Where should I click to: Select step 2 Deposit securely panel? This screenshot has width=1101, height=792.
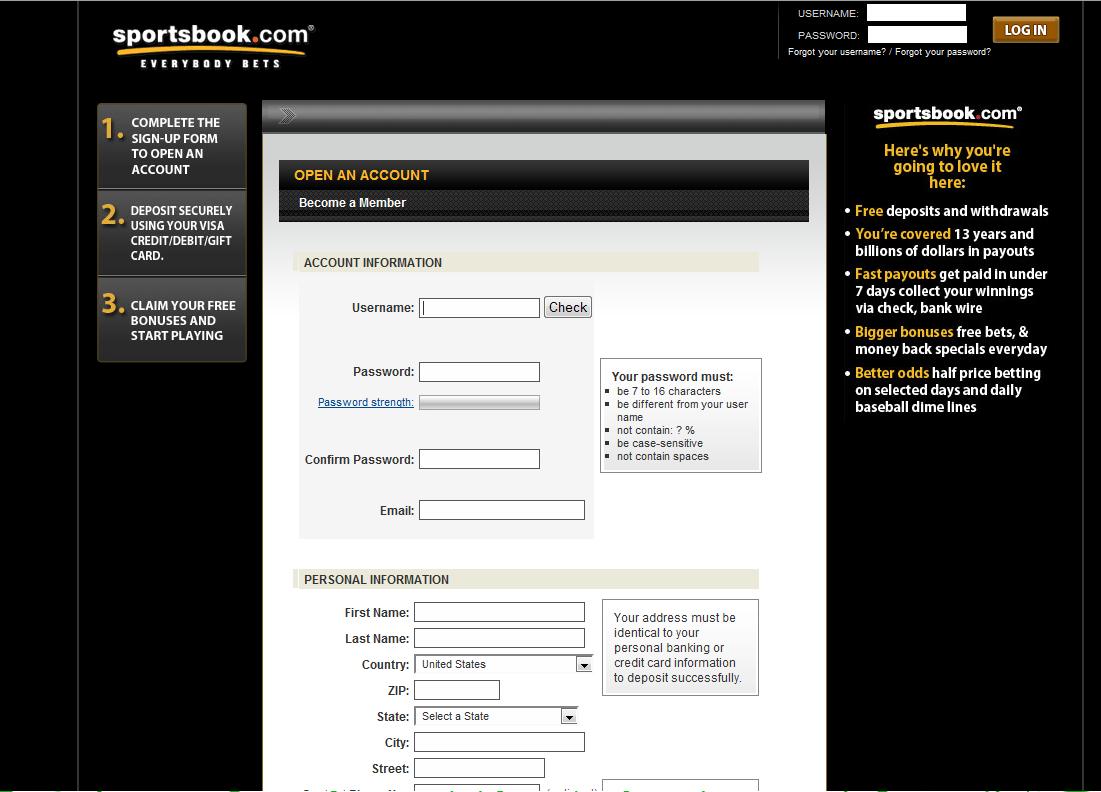click(x=172, y=233)
